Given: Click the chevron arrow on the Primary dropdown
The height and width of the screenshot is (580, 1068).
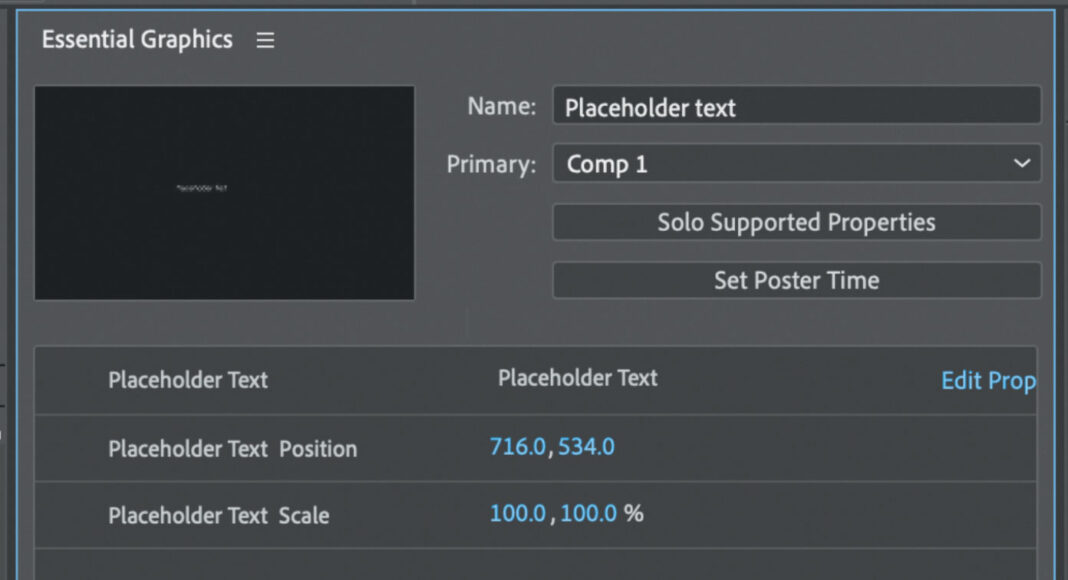Looking at the screenshot, I should pyautogui.click(x=1021, y=164).
